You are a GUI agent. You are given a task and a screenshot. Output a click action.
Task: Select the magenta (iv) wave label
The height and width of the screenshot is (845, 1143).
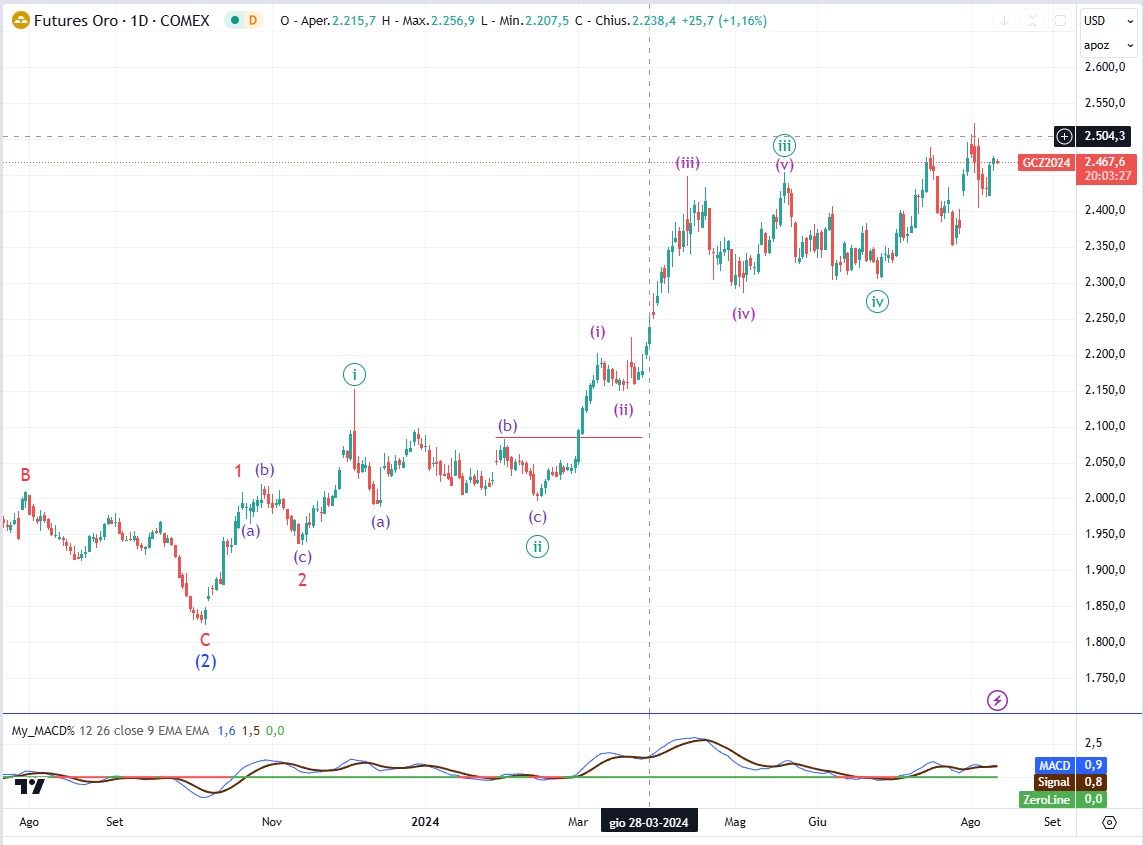point(744,314)
